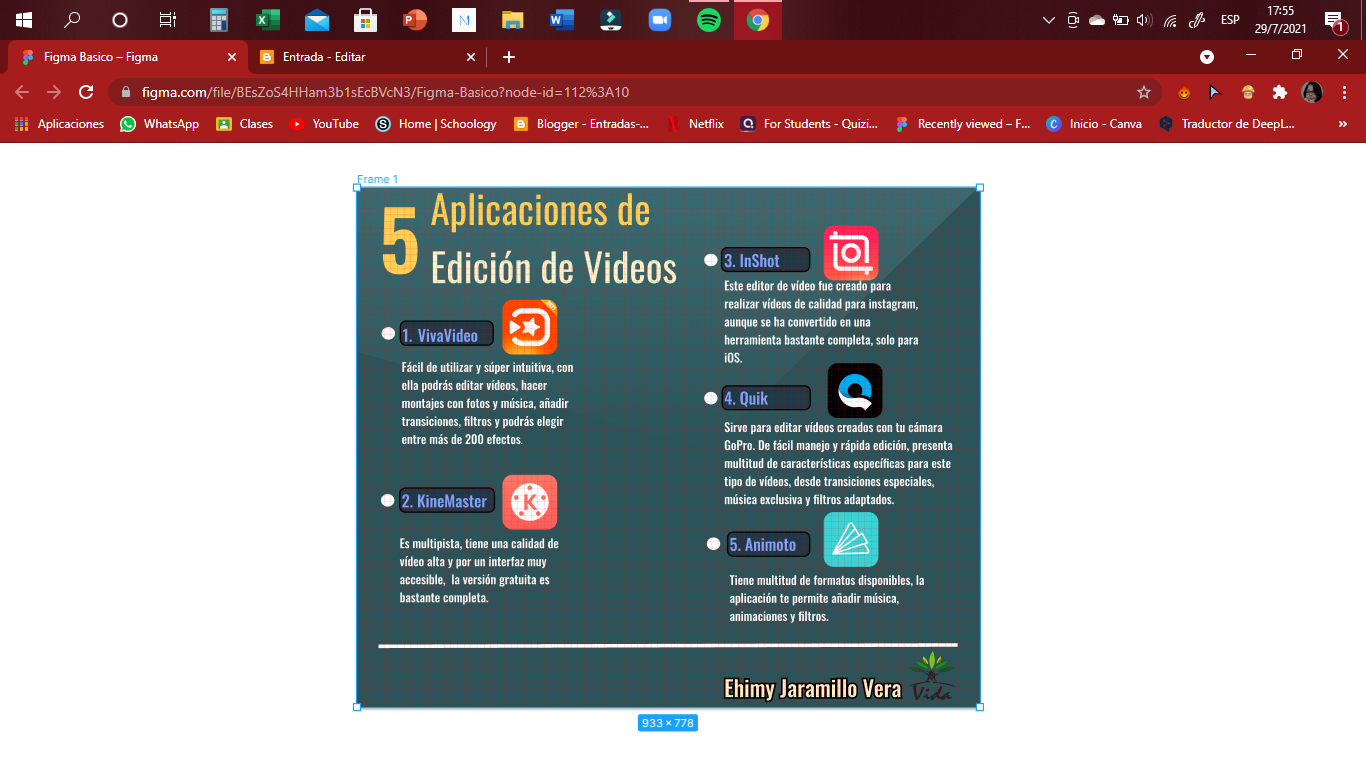Select the InShot app icon
Screen dimensions: 1366x768
851,253
